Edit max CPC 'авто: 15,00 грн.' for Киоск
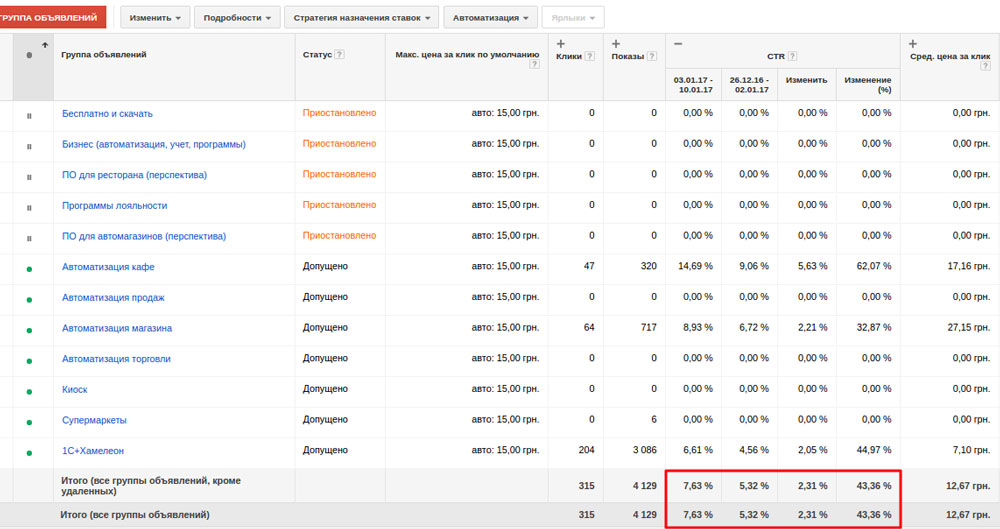Image resolution: width=1000 pixels, height=529 pixels. (505, 389)
